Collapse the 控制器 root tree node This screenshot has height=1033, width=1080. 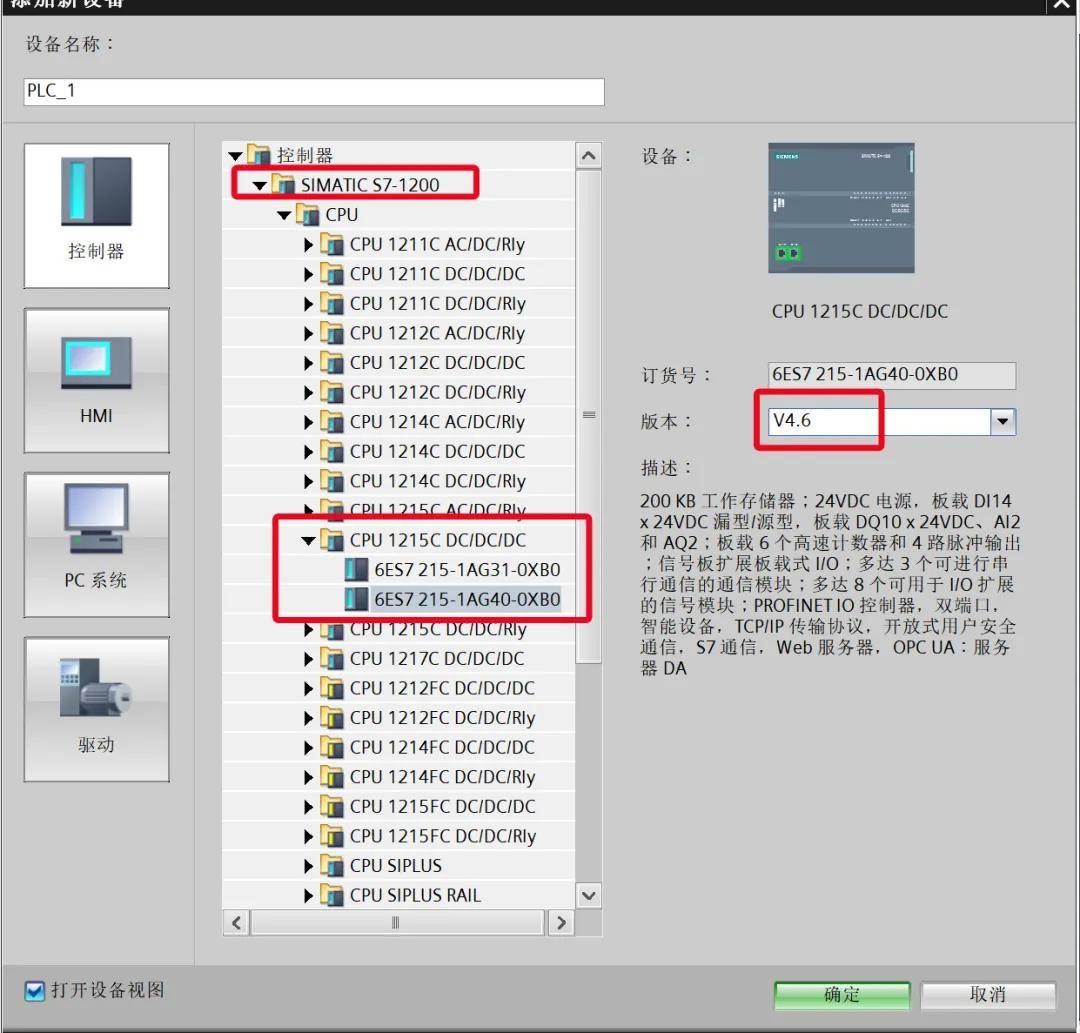click(236, 156)
